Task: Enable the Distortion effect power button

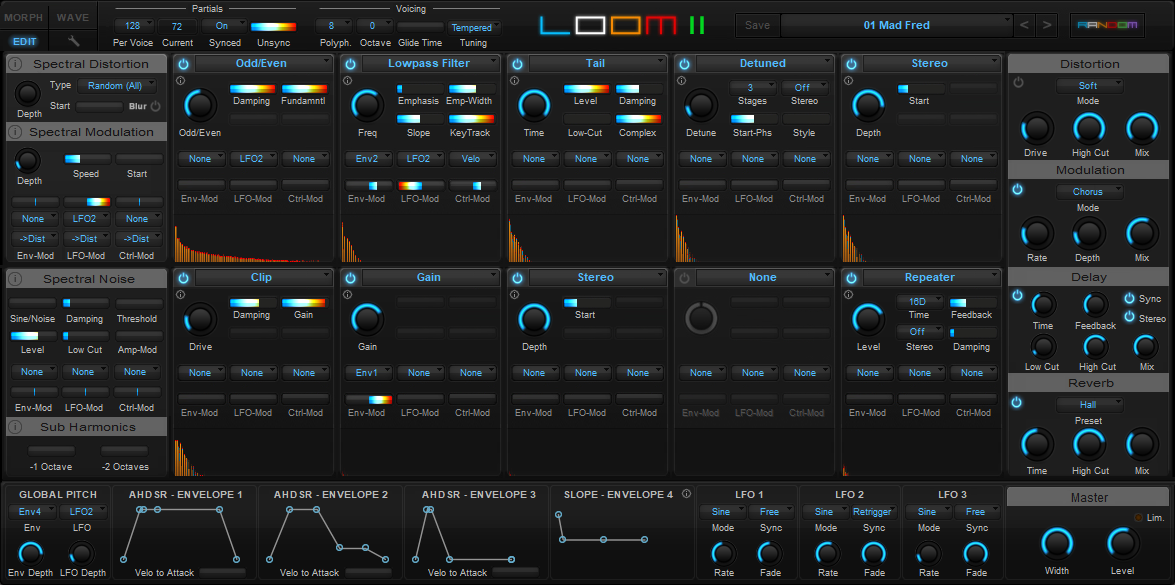Action: coord(1018,82)
